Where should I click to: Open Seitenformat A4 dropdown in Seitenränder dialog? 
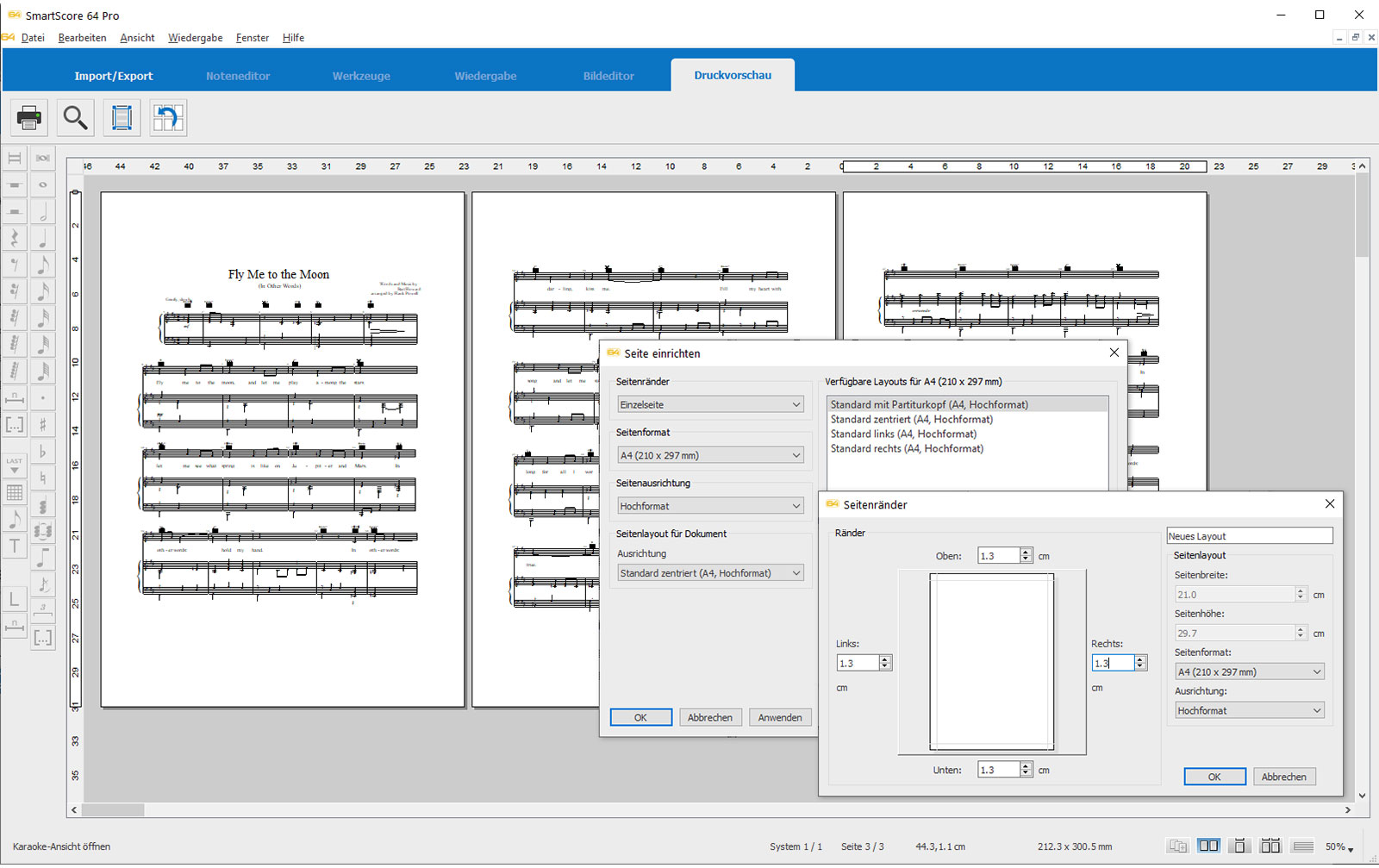point(1250,671)
